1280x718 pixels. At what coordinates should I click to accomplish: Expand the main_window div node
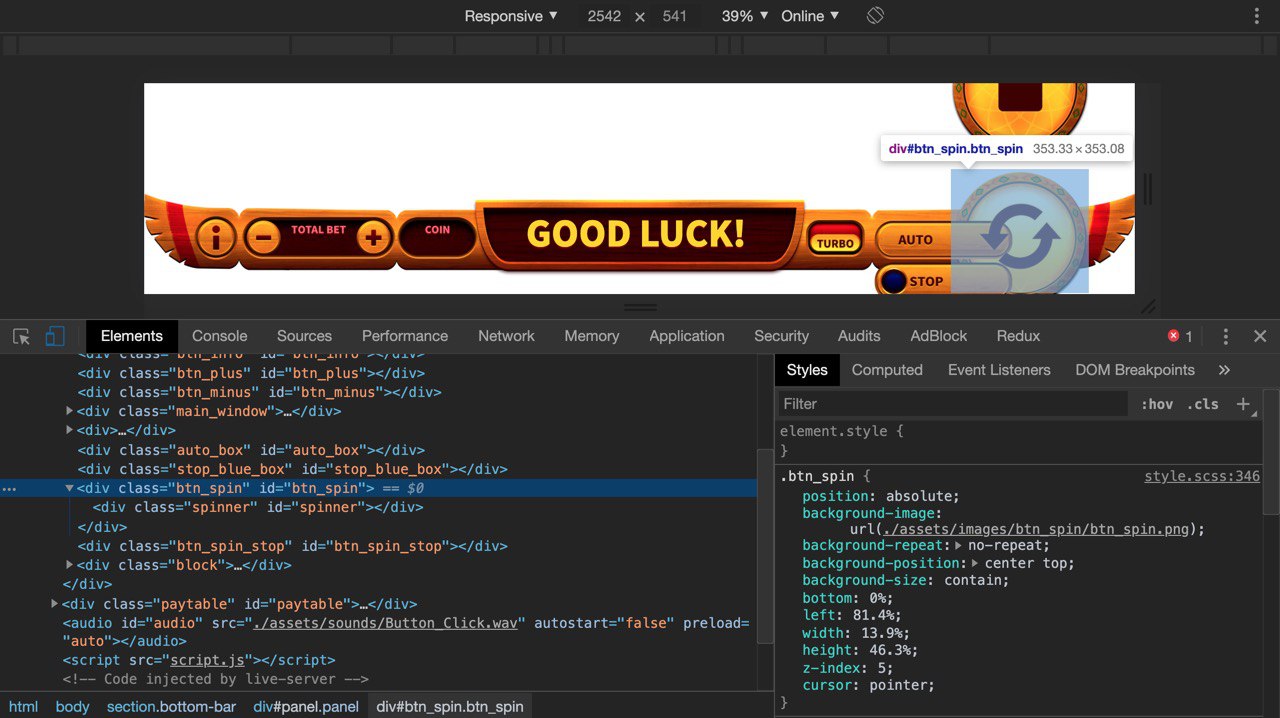click(70, 411)
